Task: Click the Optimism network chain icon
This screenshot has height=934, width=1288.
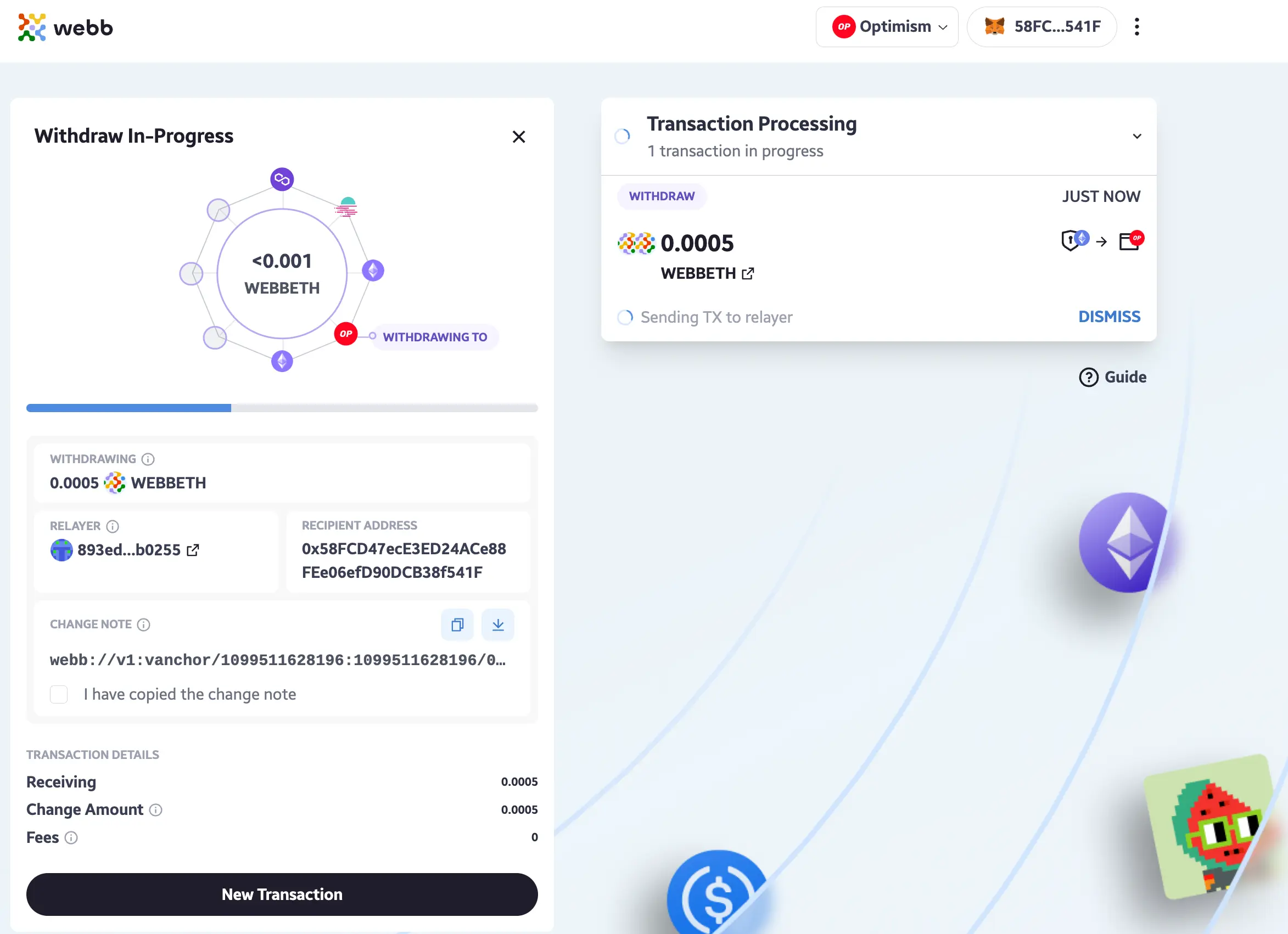Action: coord(843,27)
